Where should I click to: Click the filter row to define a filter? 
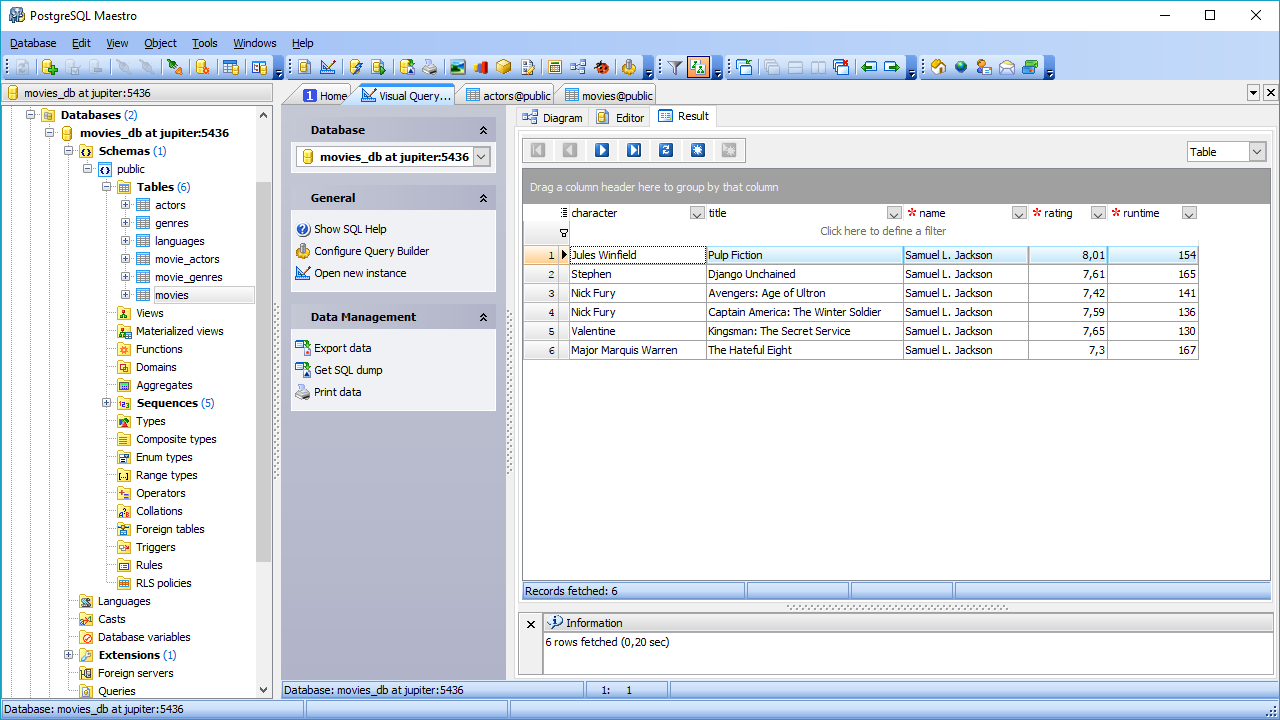pos(882,231)
